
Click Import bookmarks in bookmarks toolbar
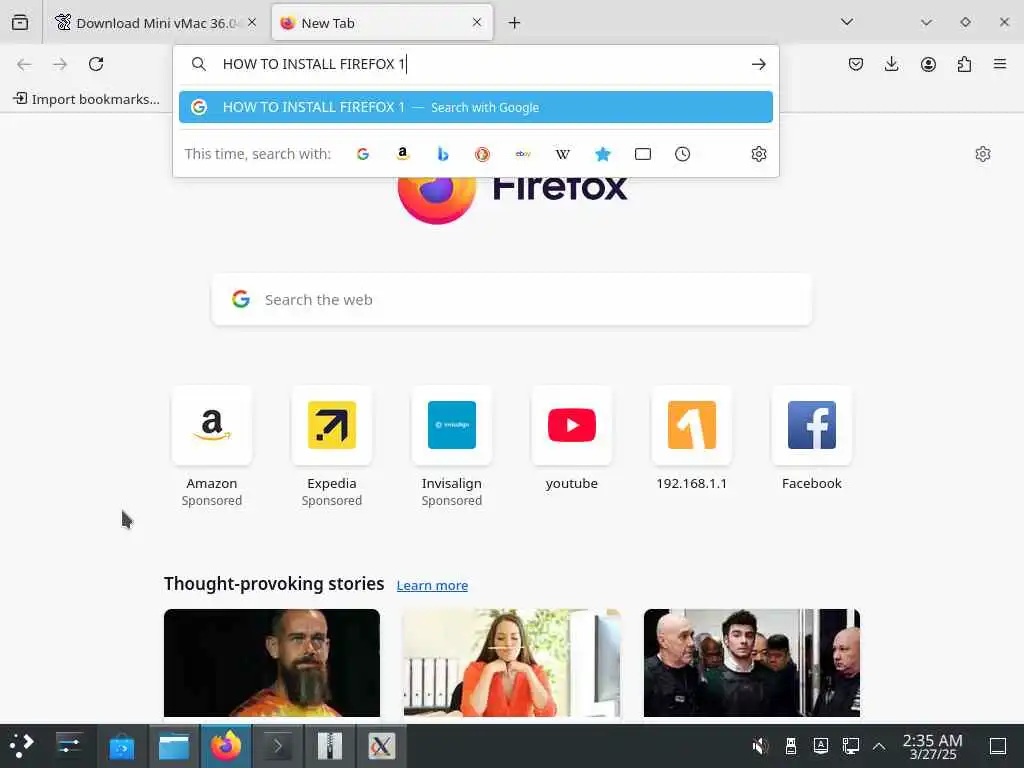(x=86, y=99)
